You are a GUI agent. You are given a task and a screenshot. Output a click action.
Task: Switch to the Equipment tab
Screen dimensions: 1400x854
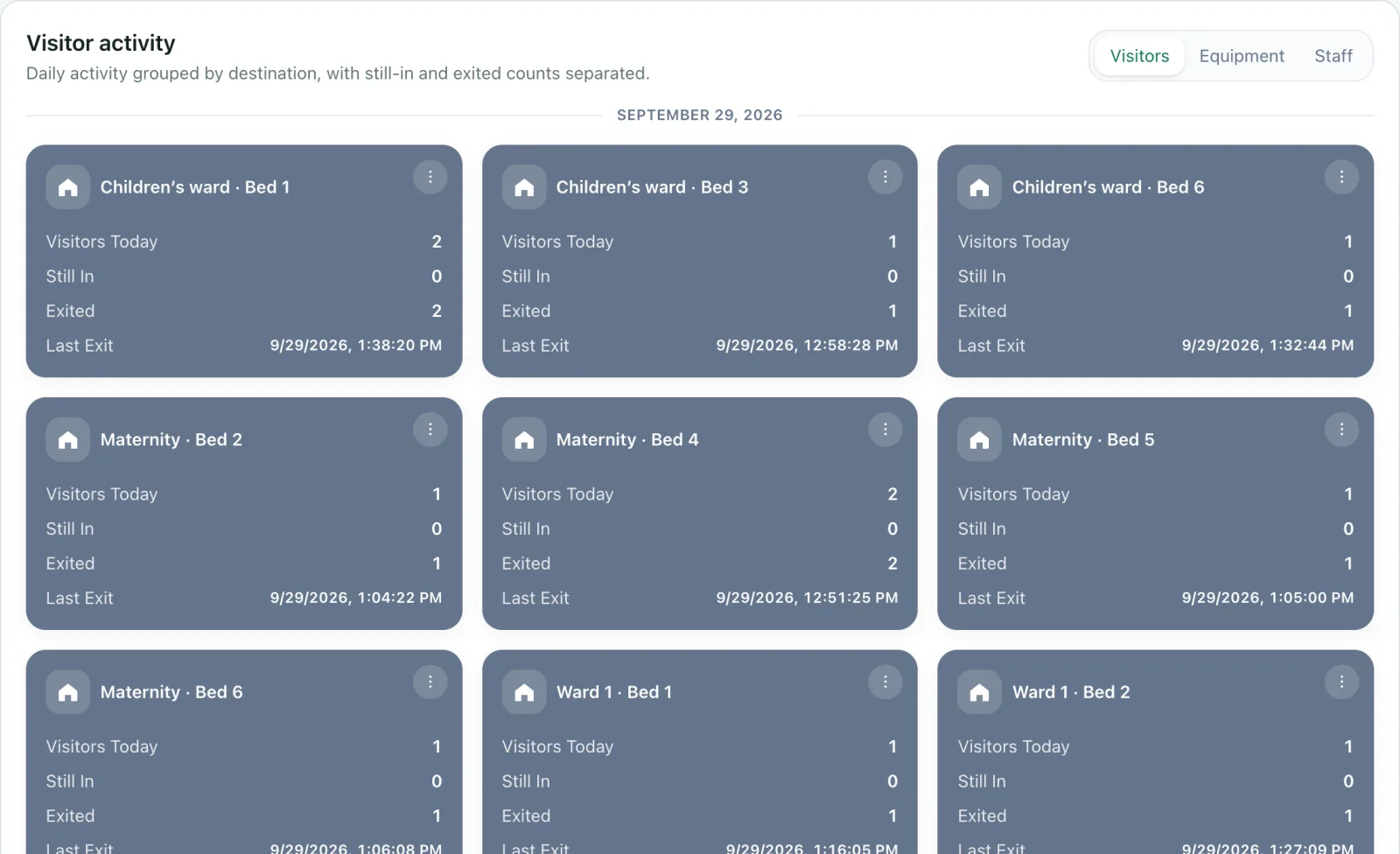(x=1242, y=56)
